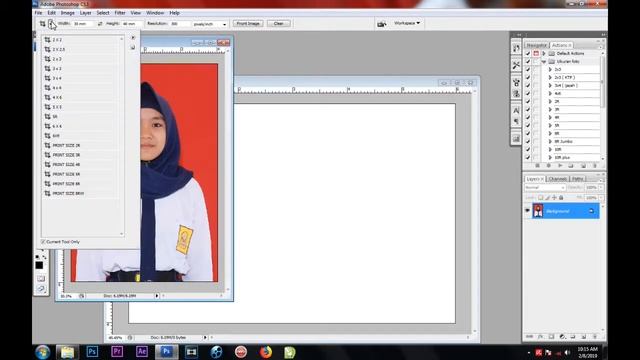This screenshot has height=360, width=640.
Task: Click the black foreground color swatch
Action: tap(39, 265)
